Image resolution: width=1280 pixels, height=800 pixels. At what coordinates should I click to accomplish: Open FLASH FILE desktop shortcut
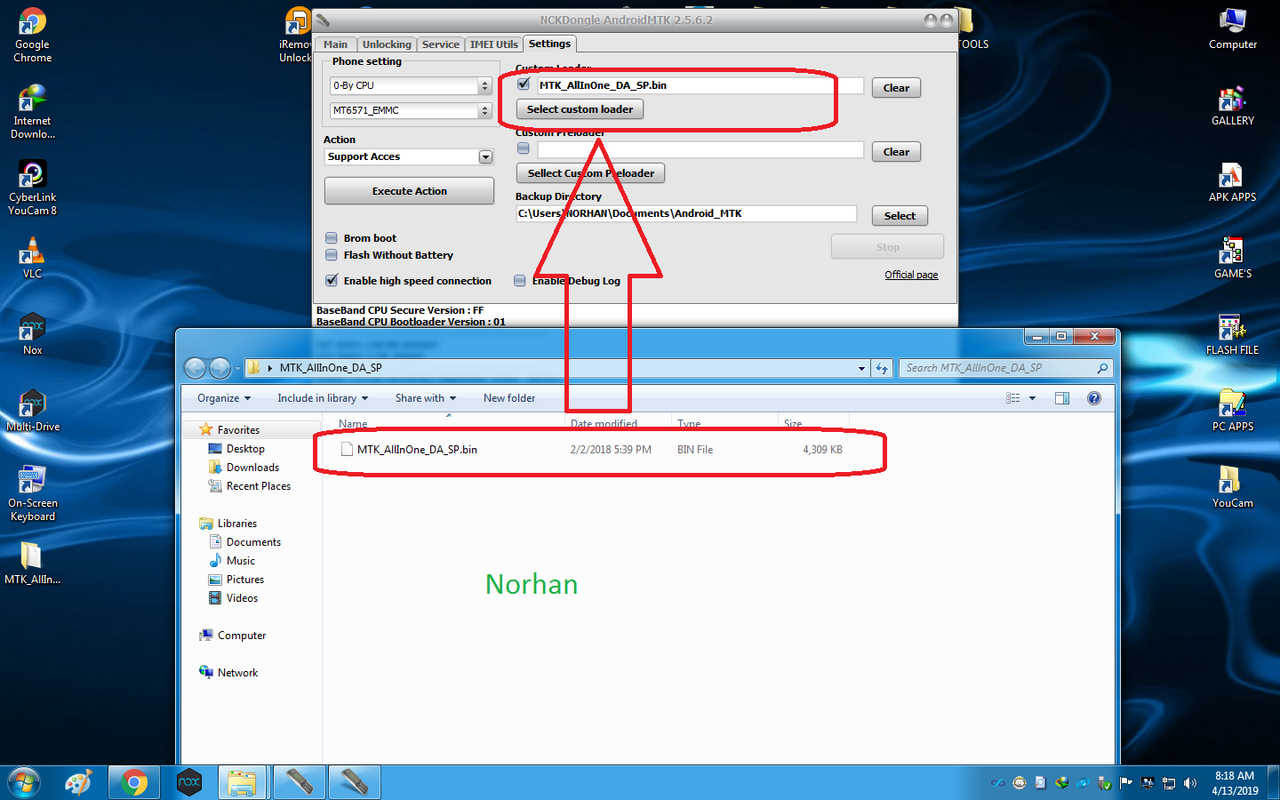1232,334
